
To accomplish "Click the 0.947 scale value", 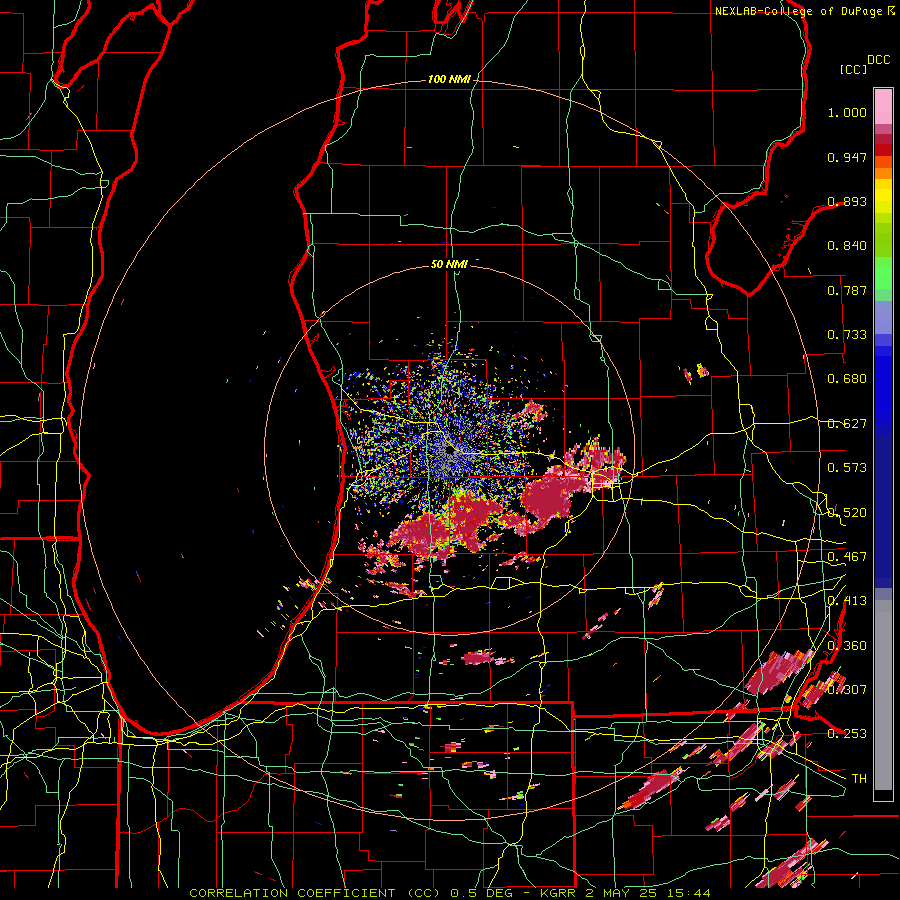I will pyautogui.click(x=847, y=157).
